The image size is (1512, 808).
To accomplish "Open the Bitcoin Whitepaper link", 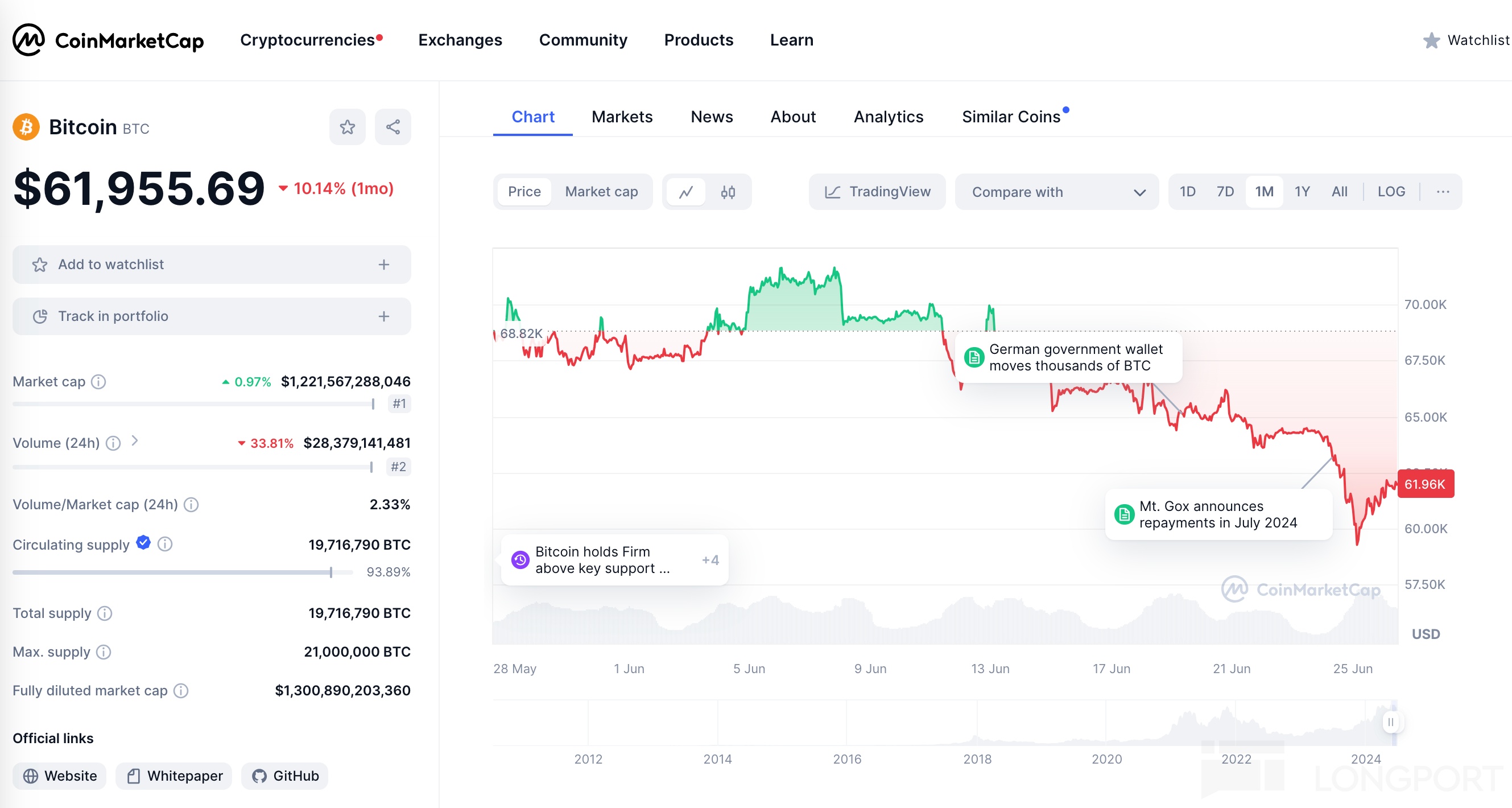I will tap(173, 776).
